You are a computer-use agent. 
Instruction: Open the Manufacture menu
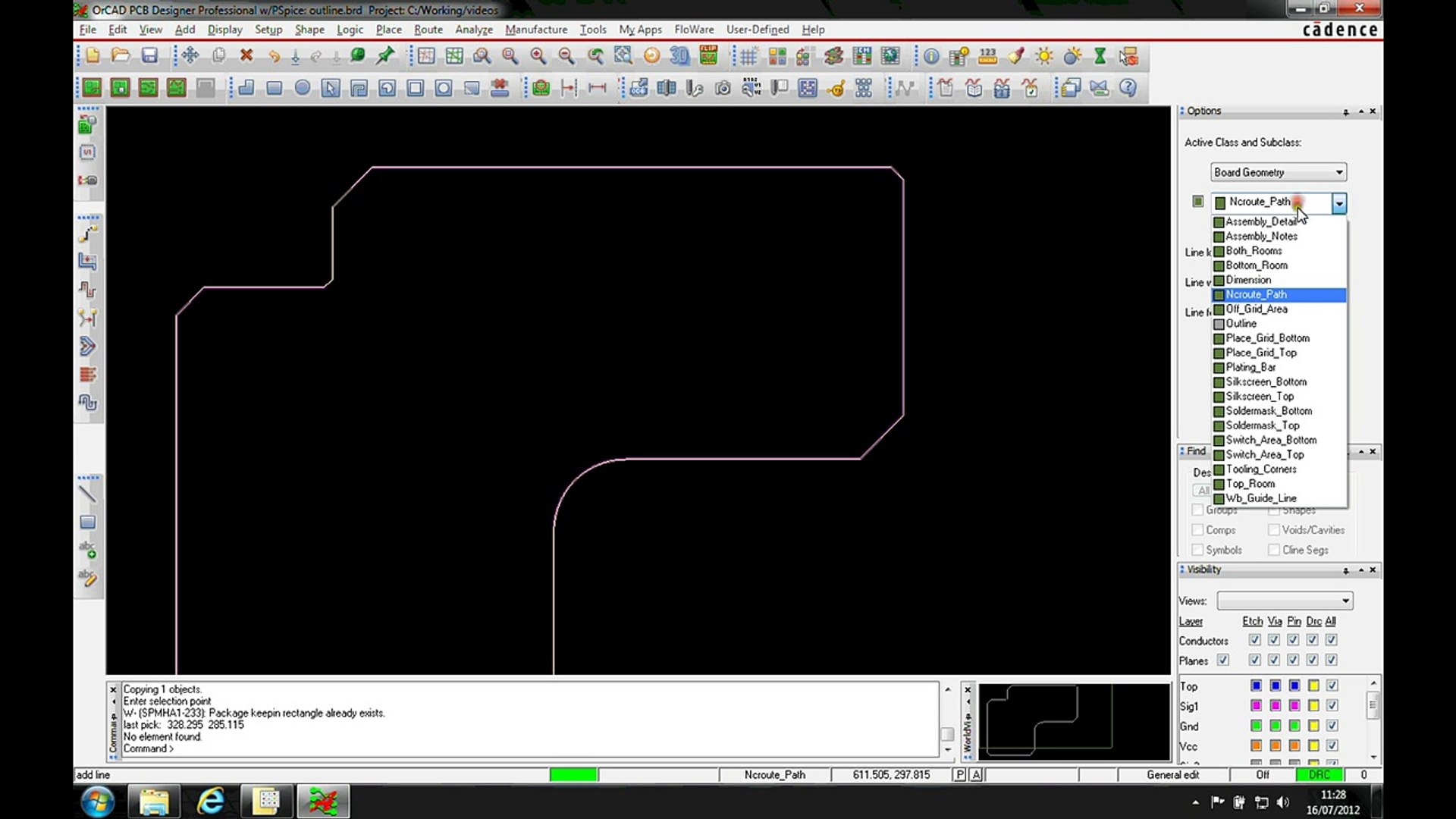click(535, 30)
